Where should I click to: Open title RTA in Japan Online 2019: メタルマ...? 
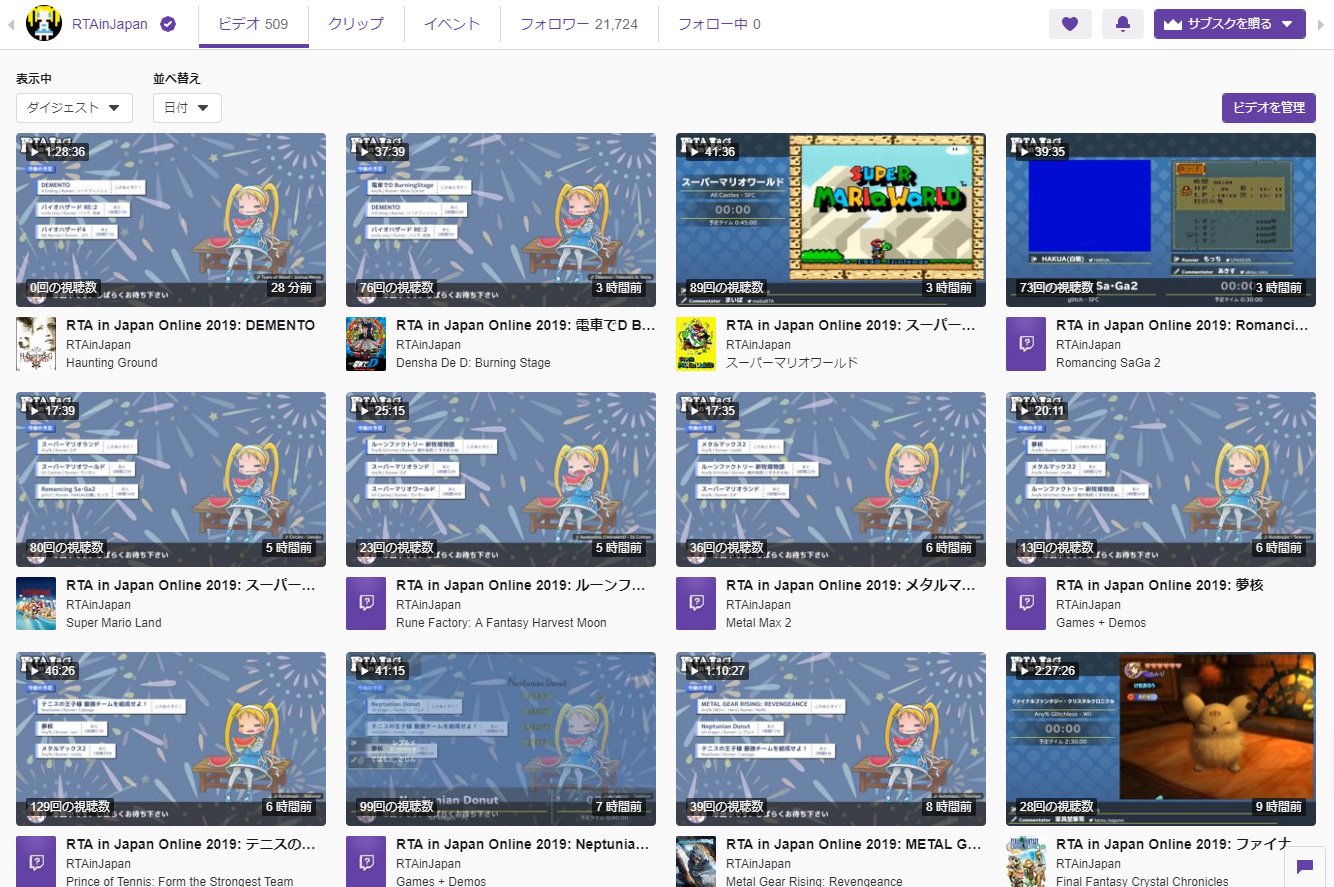[x=851, y=585]
